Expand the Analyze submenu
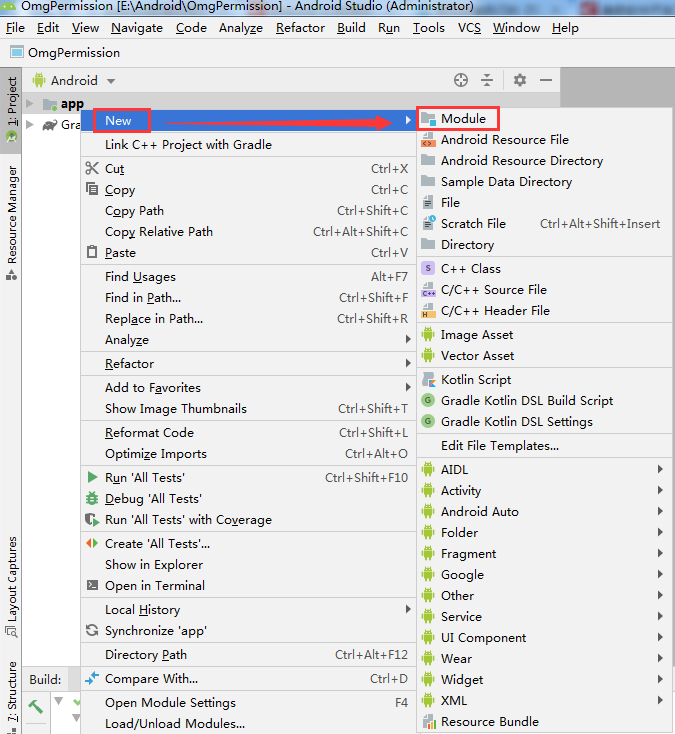This screenshot has height=734, width=675. pos(408,339)
